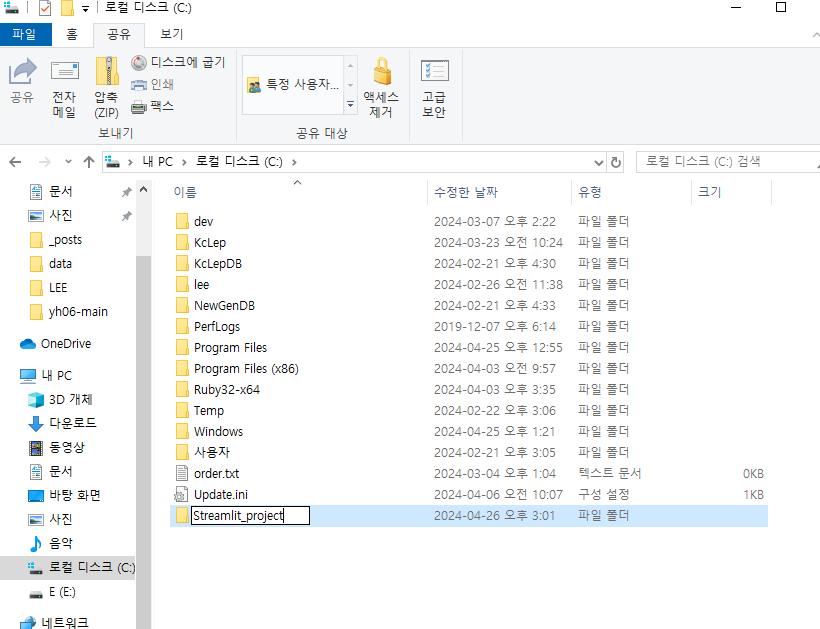Click the Refresh button in address bar
Screen dimensions: 820x629
616,162
